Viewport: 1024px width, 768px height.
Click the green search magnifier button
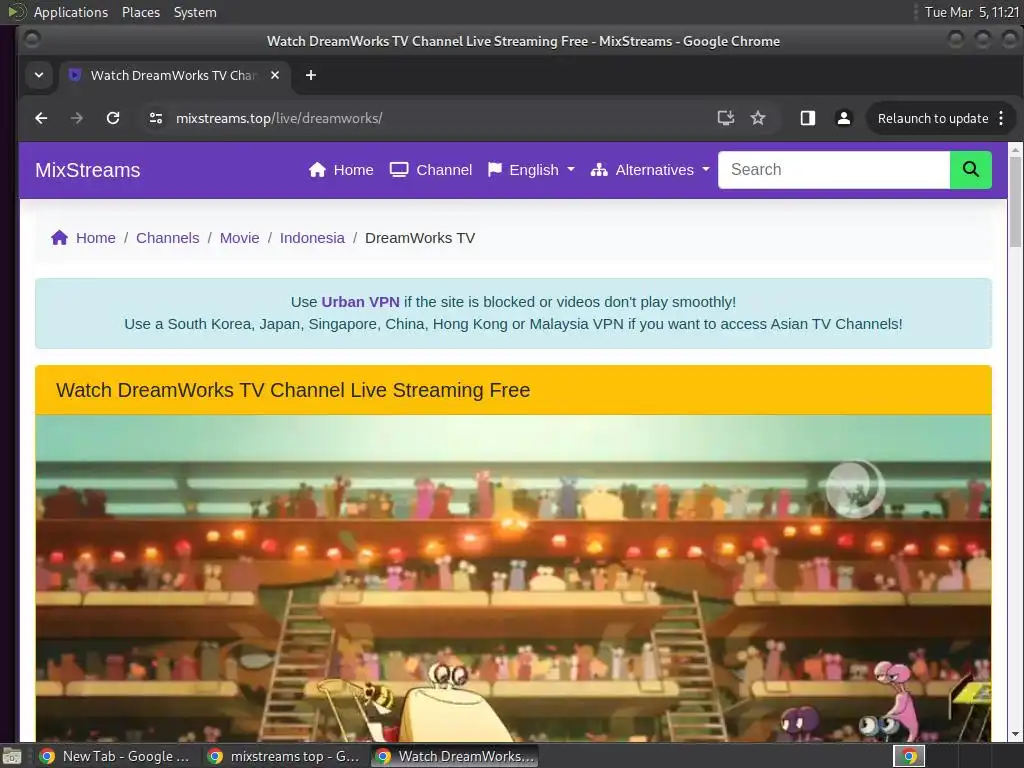[x=970, y=170]
